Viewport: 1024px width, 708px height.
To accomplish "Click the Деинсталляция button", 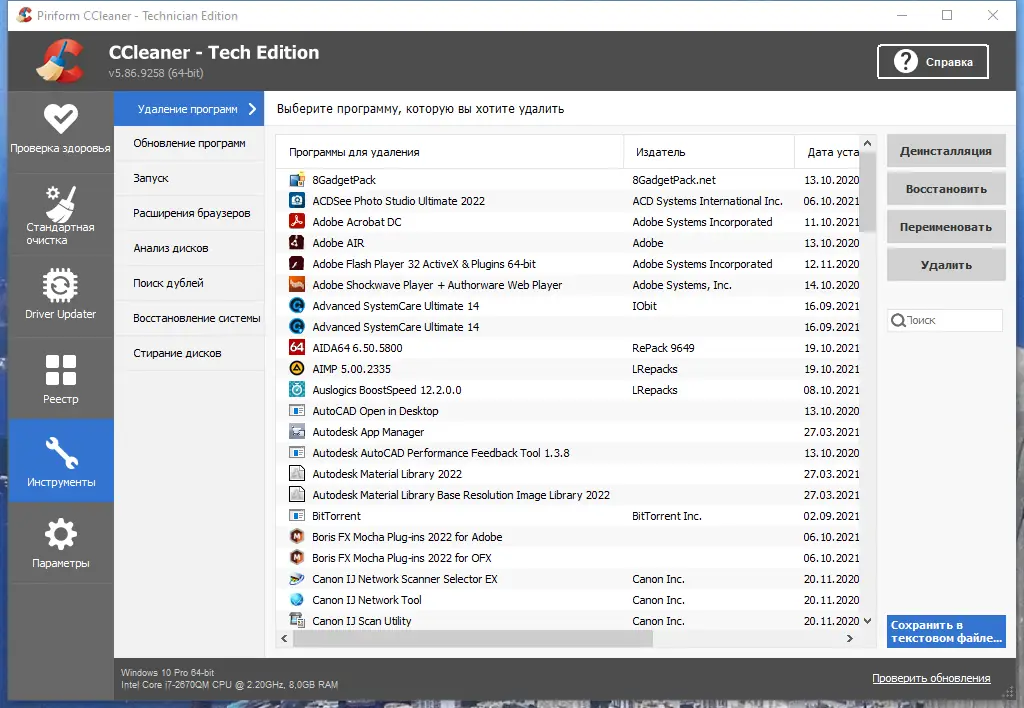I will (945, 151).
